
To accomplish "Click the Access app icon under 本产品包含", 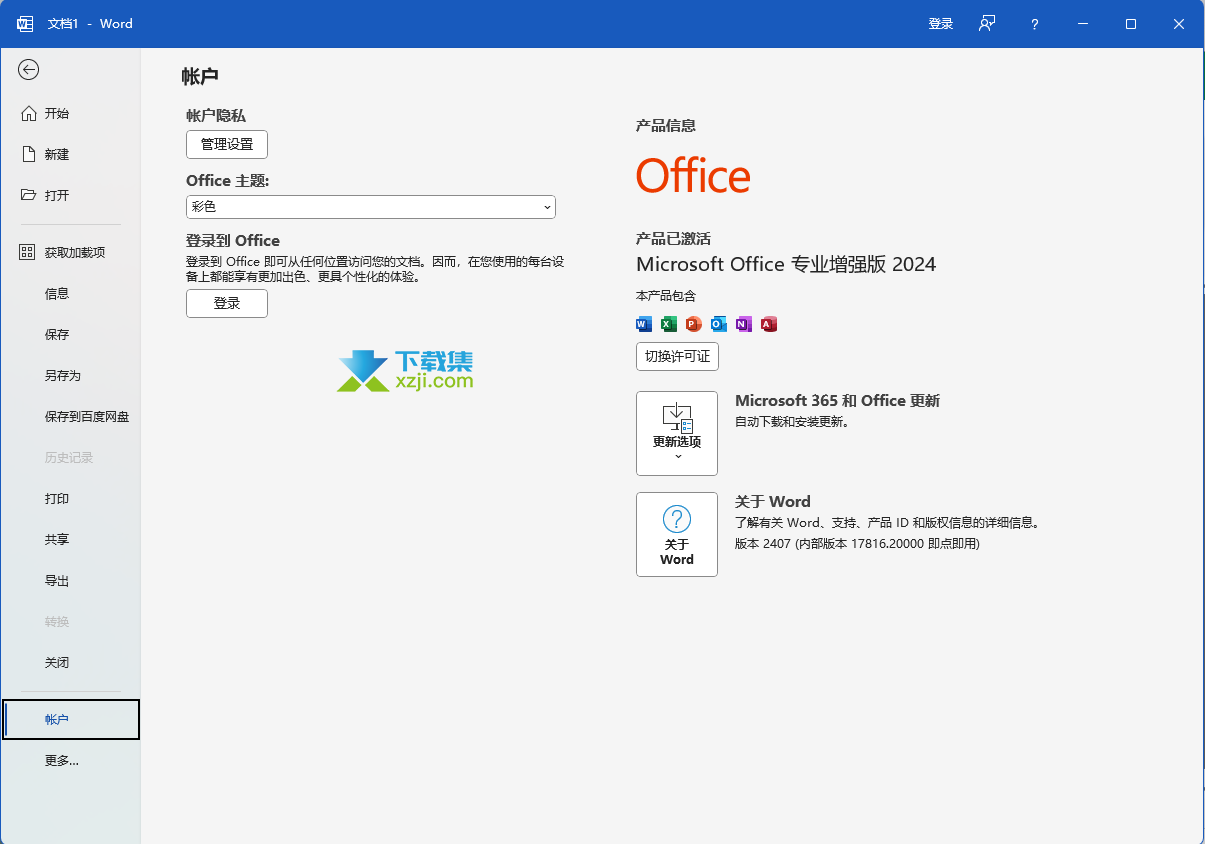I will coord(769,324).
